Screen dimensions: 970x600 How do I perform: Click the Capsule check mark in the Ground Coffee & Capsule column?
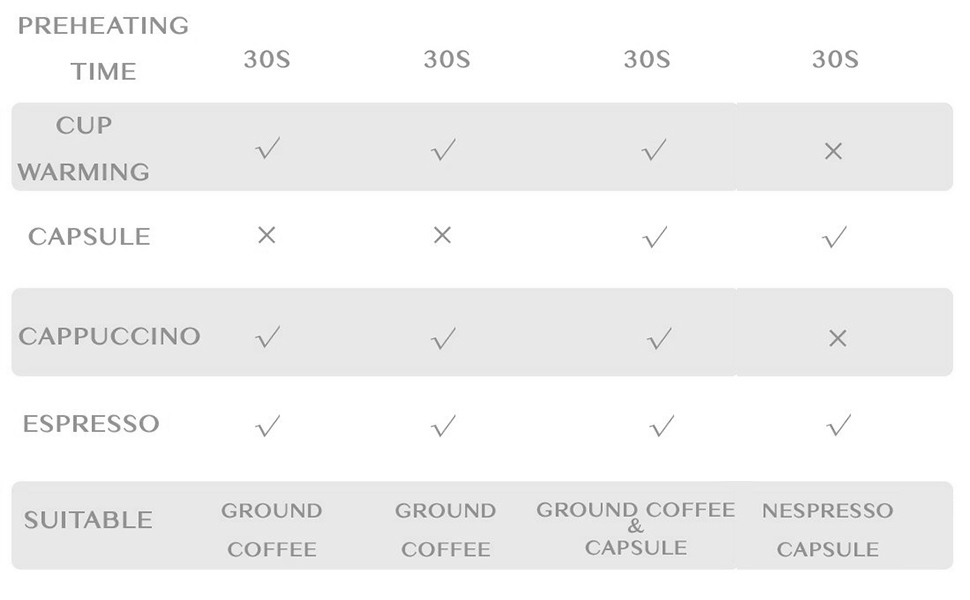tap(655, 237)
